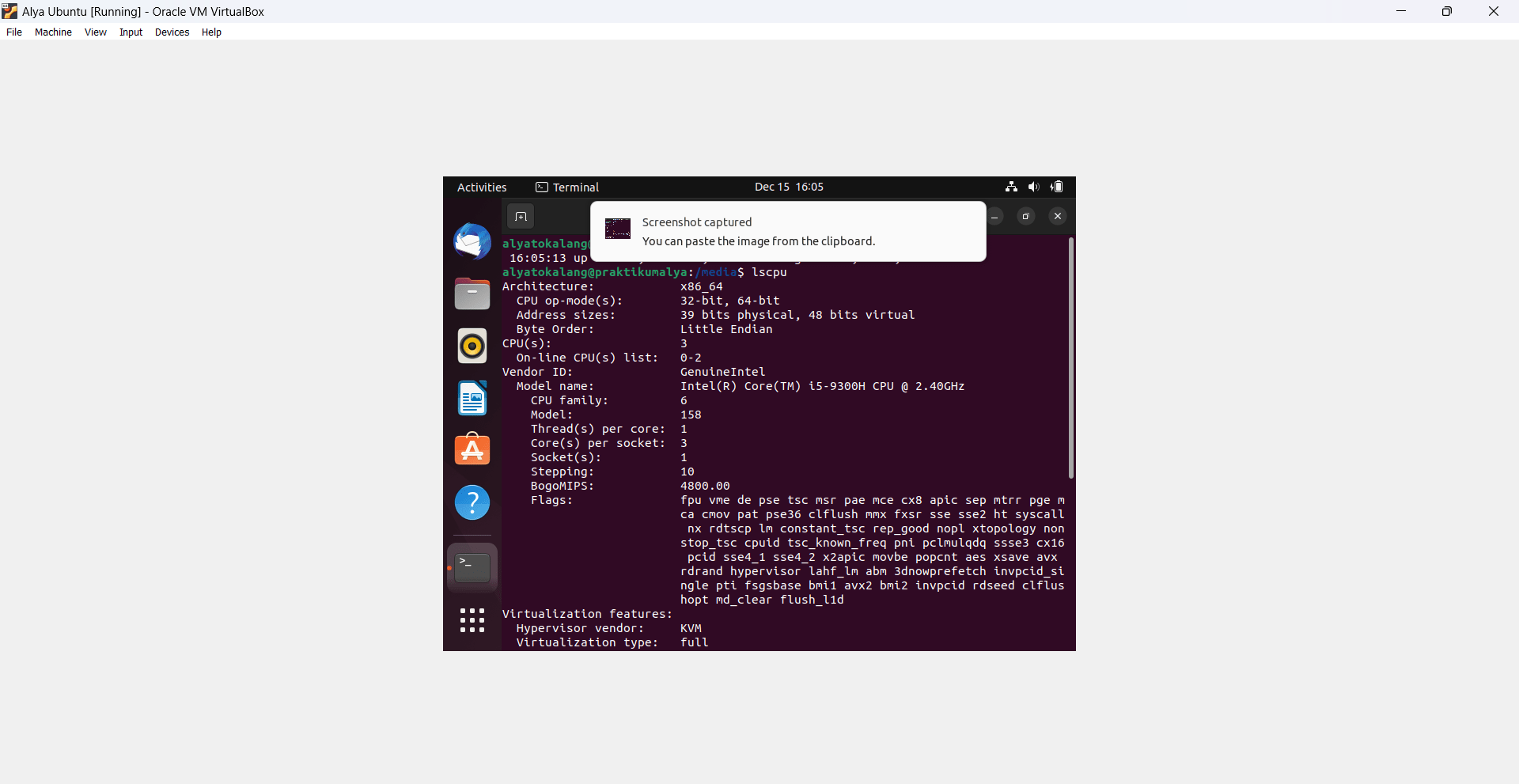
Task: Launch Rhythmbox music player
Action: click(472, 346)
